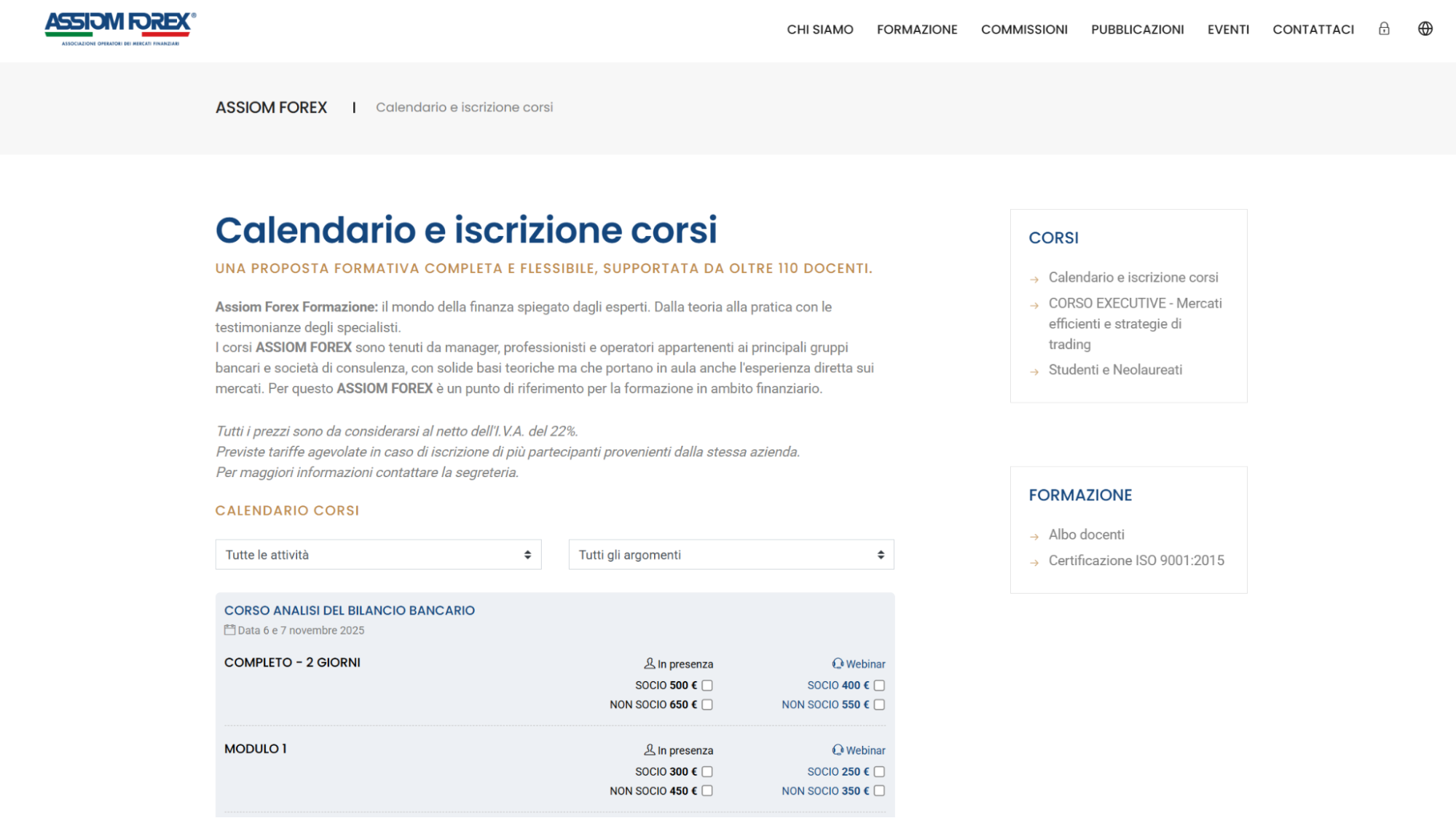Open the PUBBLICAZIONI menu item
Image resolution: width=1456 pixels, height=818 pixels.
[1137, 30]
